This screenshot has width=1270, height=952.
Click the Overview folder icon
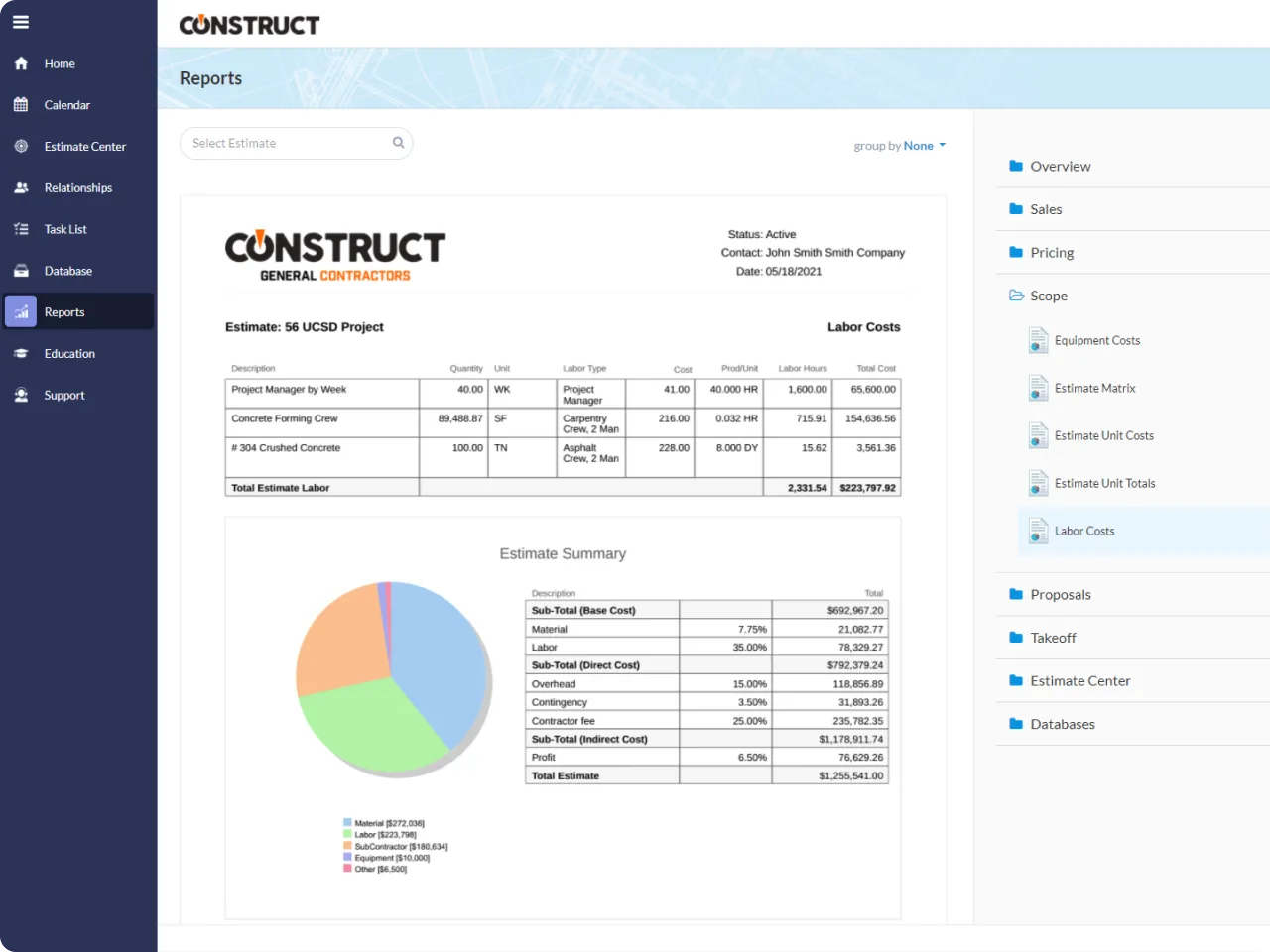(x=1016, y=167)
